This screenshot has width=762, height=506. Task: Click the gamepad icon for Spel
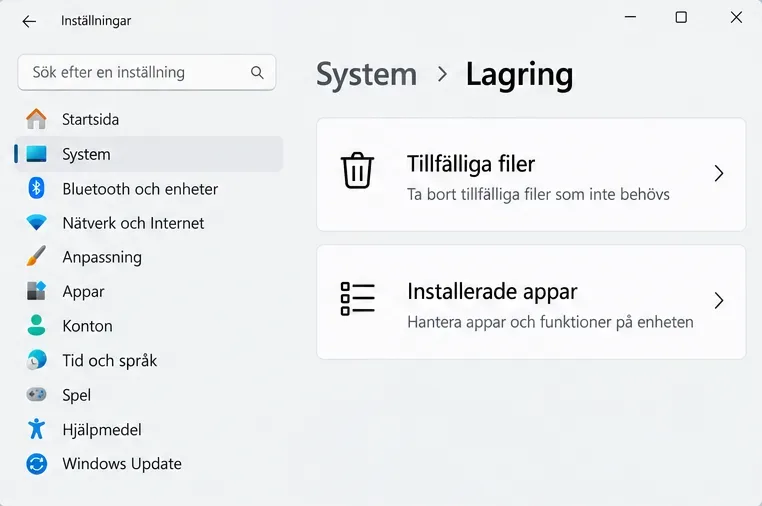pos(36,394)
